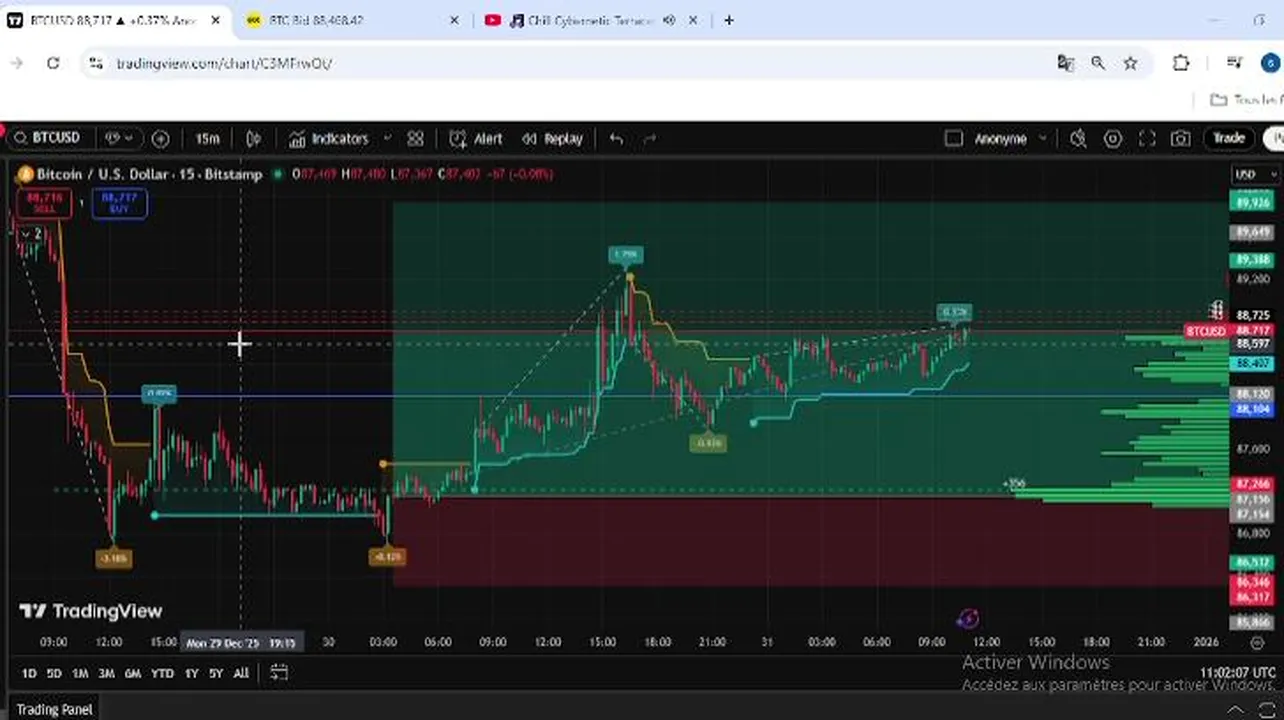Open the media control icon in Chrome
The image size is (1284, 720).
(x=1235, y=63)
